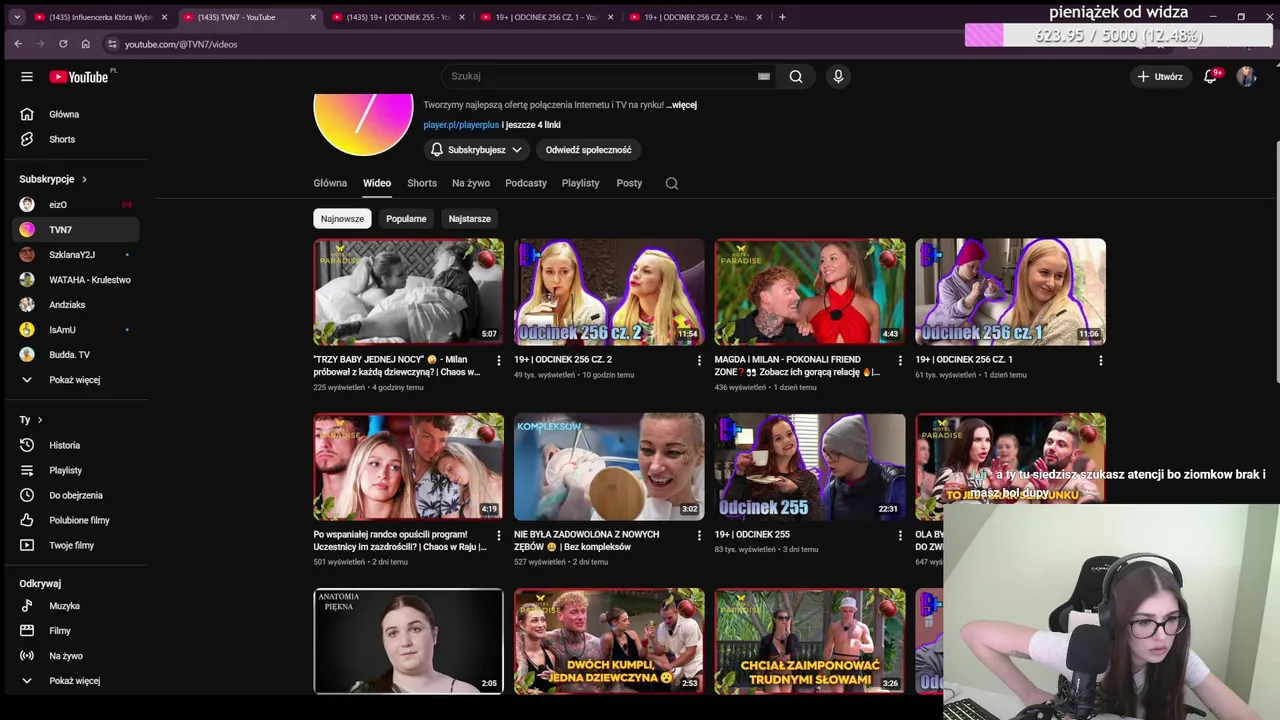Open Subskrybujesz subscription dropdown

tap(476, 150)
